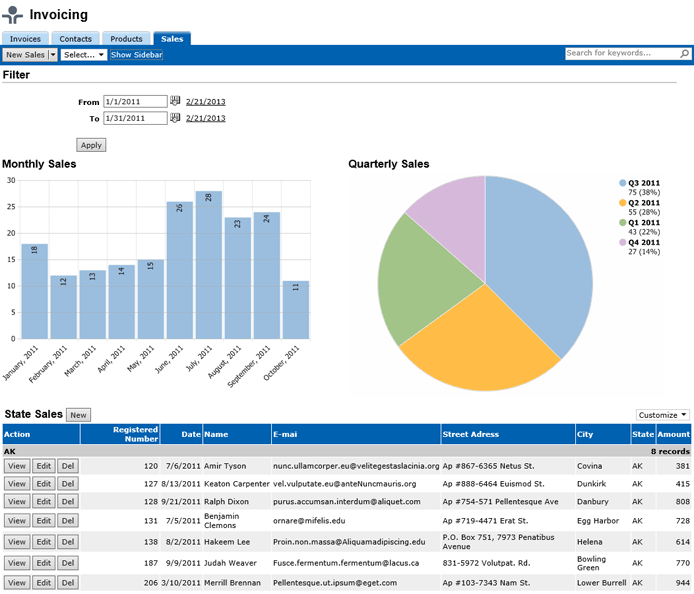Delete Benjamin Clemons' record
The width and height of the screenshot is (694, 594).
click(x=68, y=521)
